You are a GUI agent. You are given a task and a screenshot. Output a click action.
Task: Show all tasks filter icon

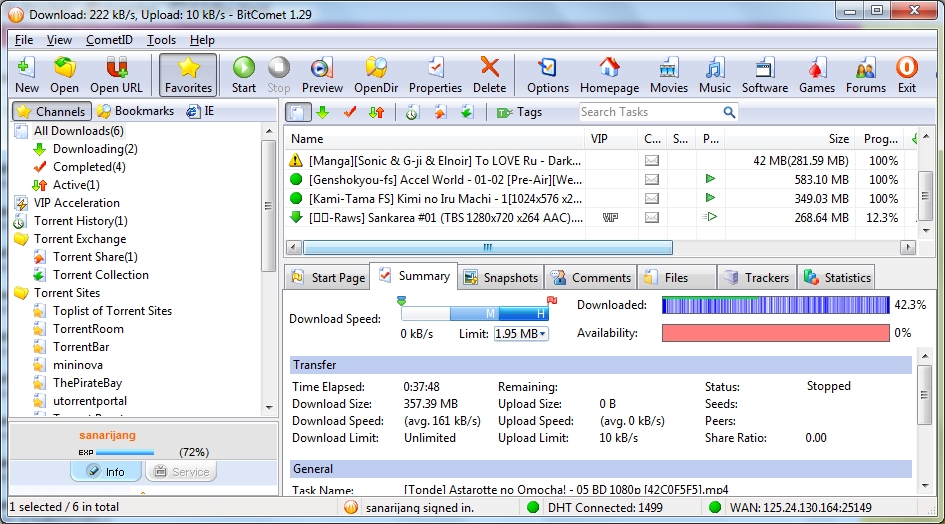pos(298,112)
